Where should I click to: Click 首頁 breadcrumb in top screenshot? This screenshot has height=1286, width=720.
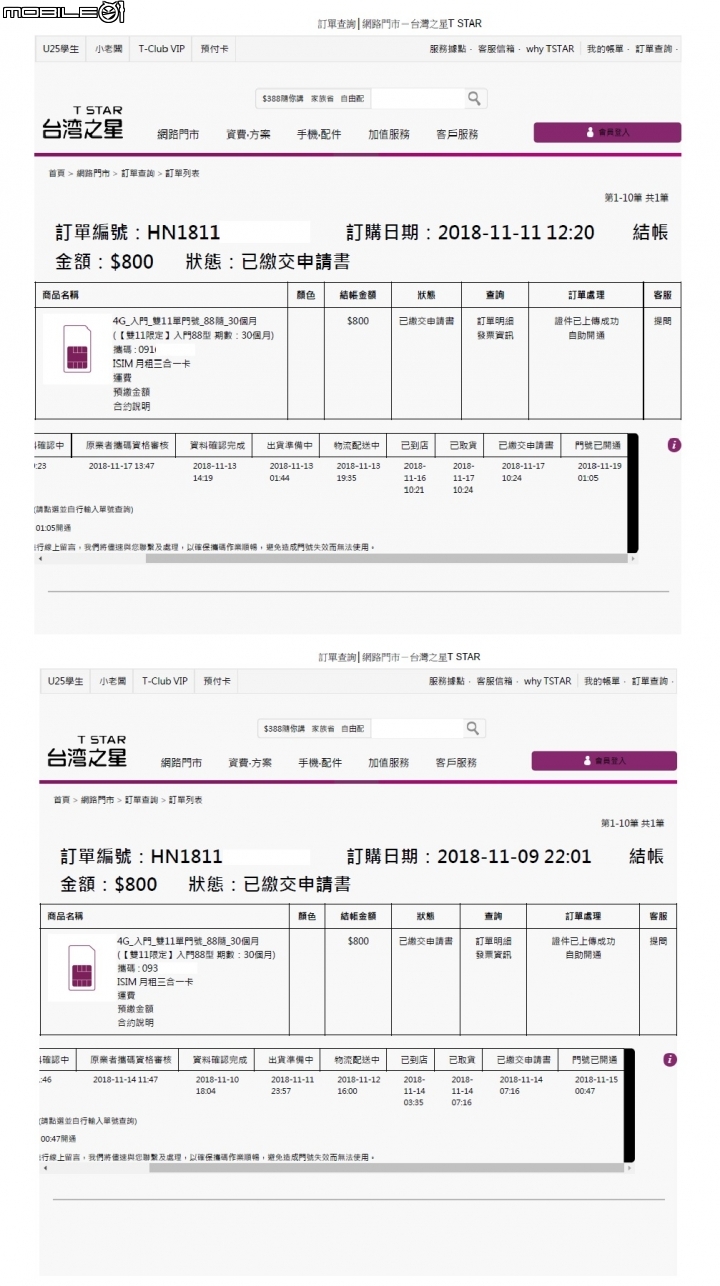pos(57,173)
